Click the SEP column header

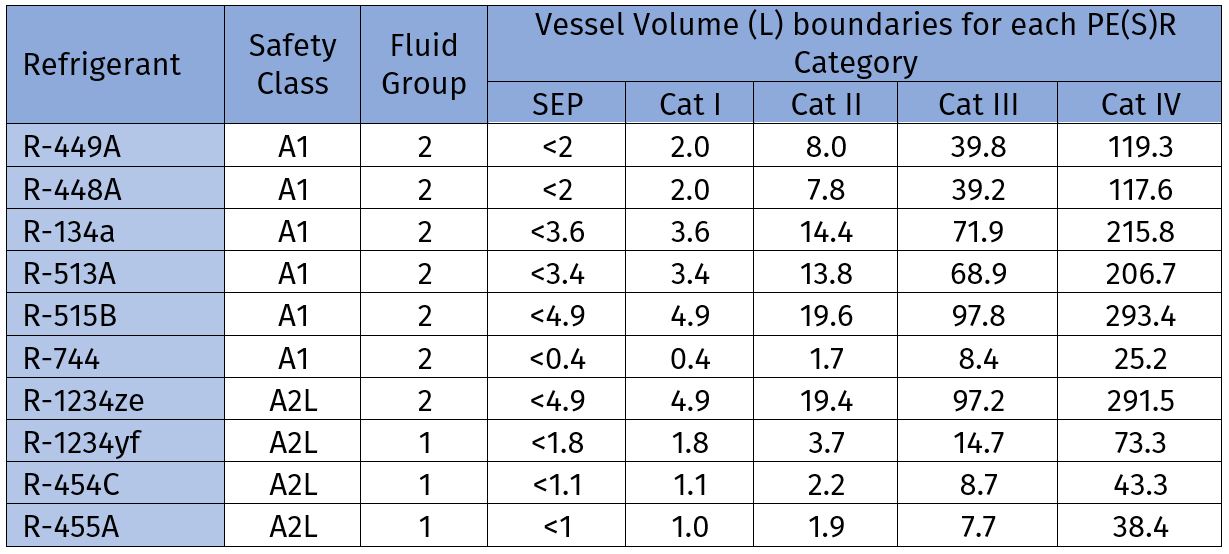(556, 104)
